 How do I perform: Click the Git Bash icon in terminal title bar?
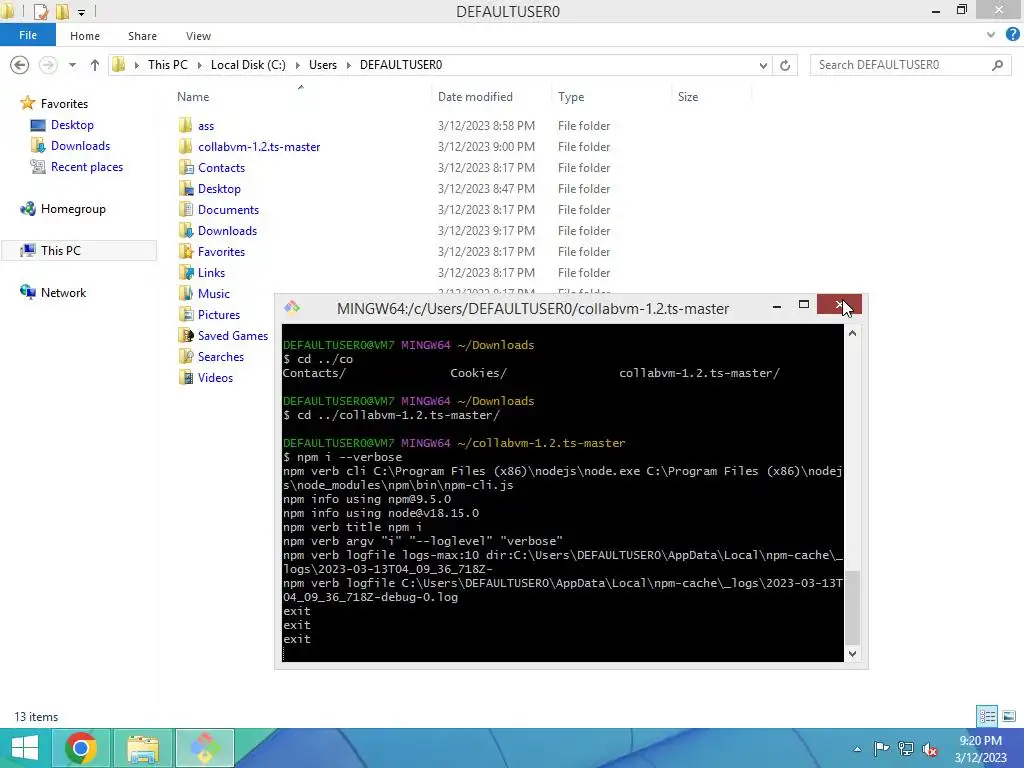[x=292, y=308]
